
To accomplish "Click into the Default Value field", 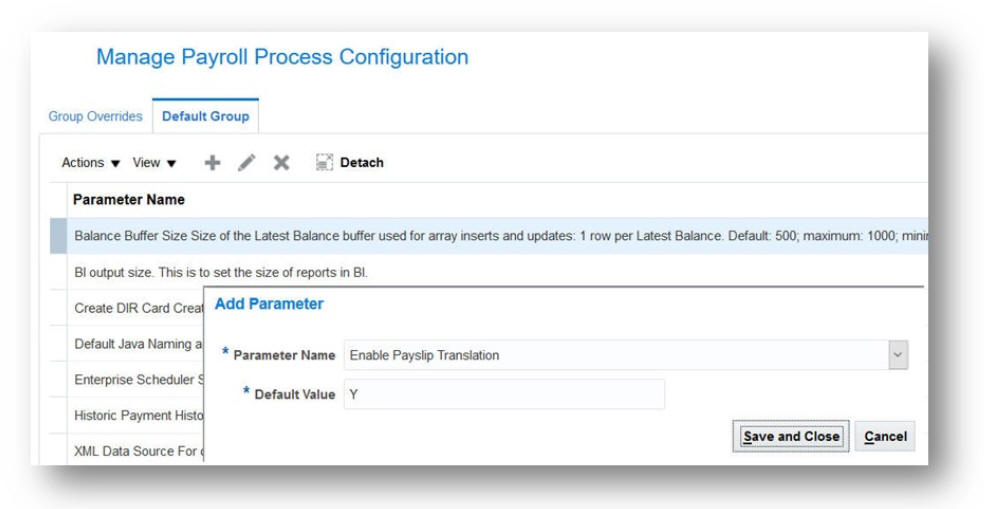I will point(503,394).
